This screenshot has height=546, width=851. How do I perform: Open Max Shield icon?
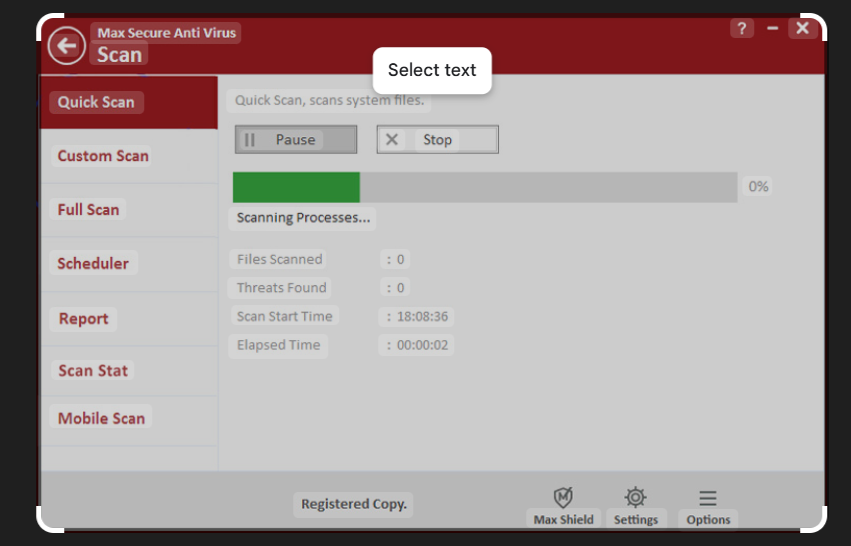click(x=563, y=497)
